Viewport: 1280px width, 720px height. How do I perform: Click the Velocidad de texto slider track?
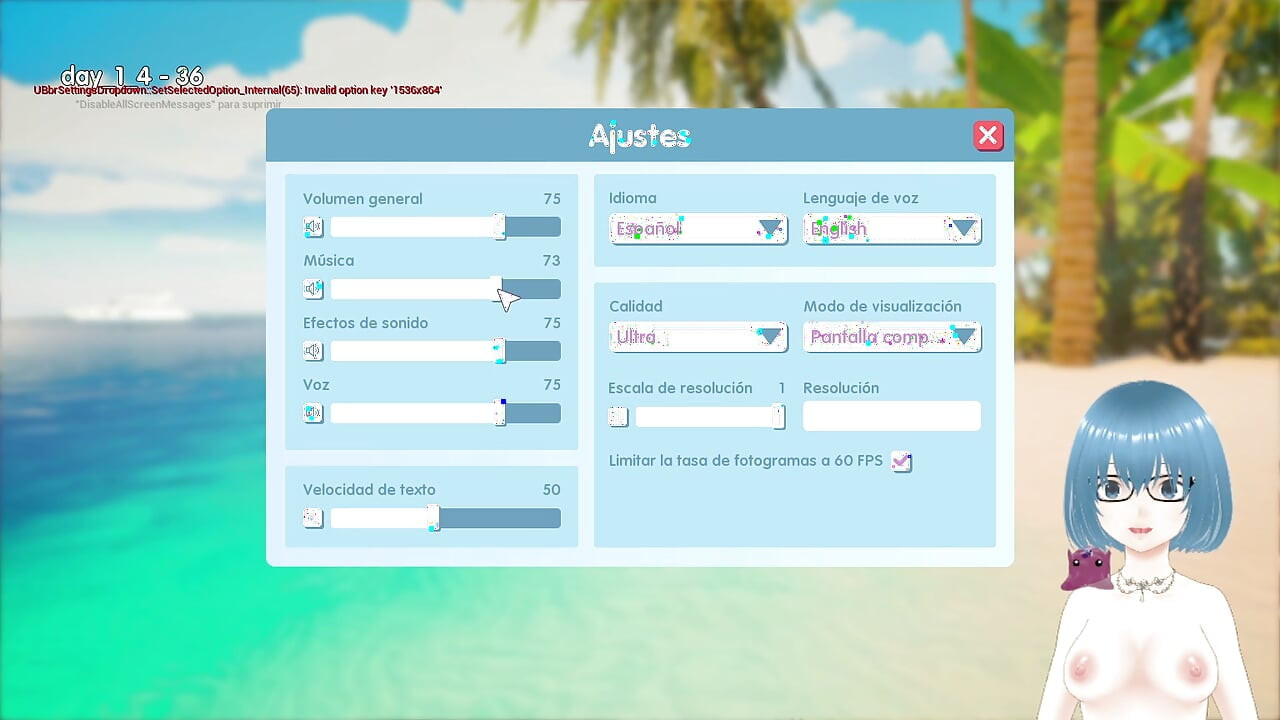click(x=445, y=518)
